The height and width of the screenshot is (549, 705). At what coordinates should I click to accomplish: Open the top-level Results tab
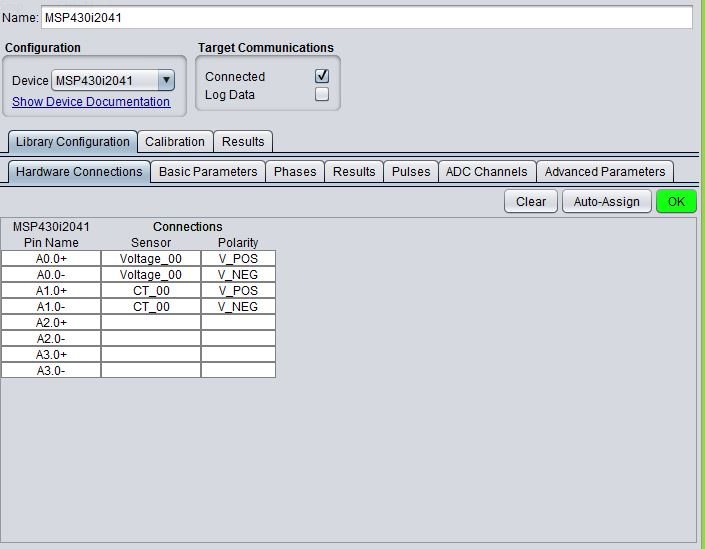click(243, 142)
